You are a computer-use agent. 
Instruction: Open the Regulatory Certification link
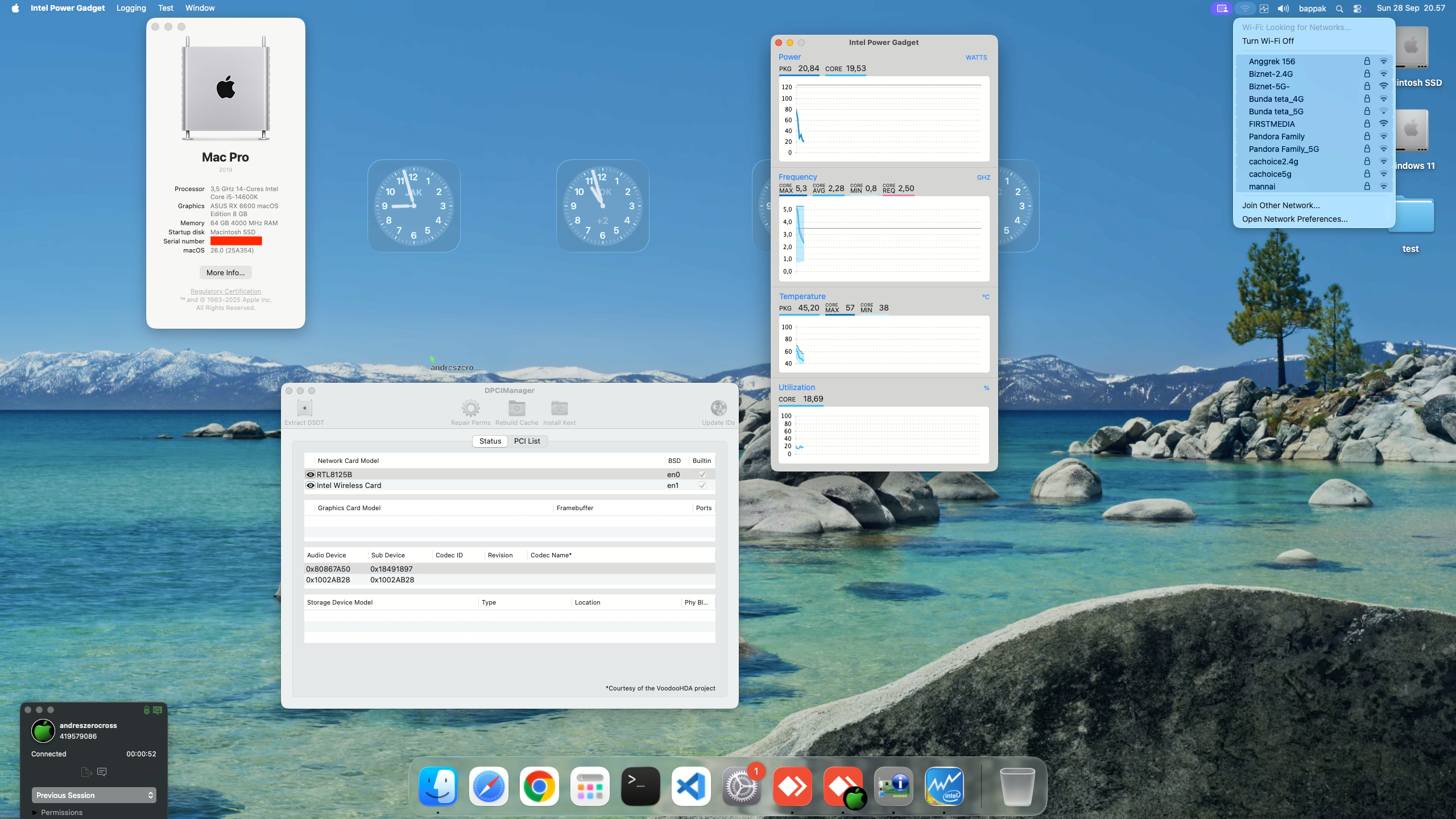click(x=226, y=291)
